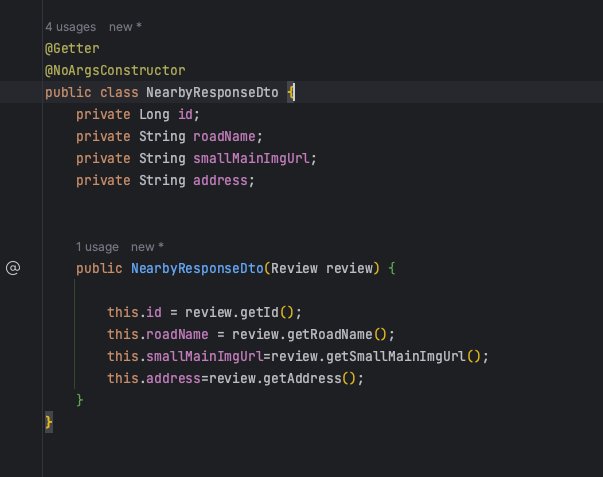Click the @Getter annotation
Image resolution: width=603 pixels, height=477 pixels.
[x=72, y=48]
